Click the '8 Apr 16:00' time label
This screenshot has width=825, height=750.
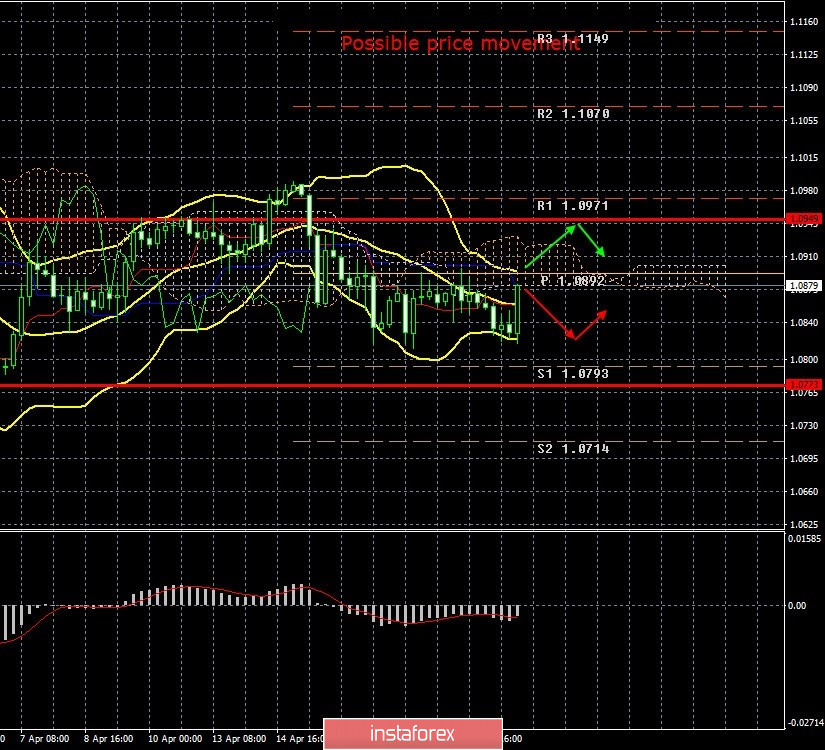(108, 739)
